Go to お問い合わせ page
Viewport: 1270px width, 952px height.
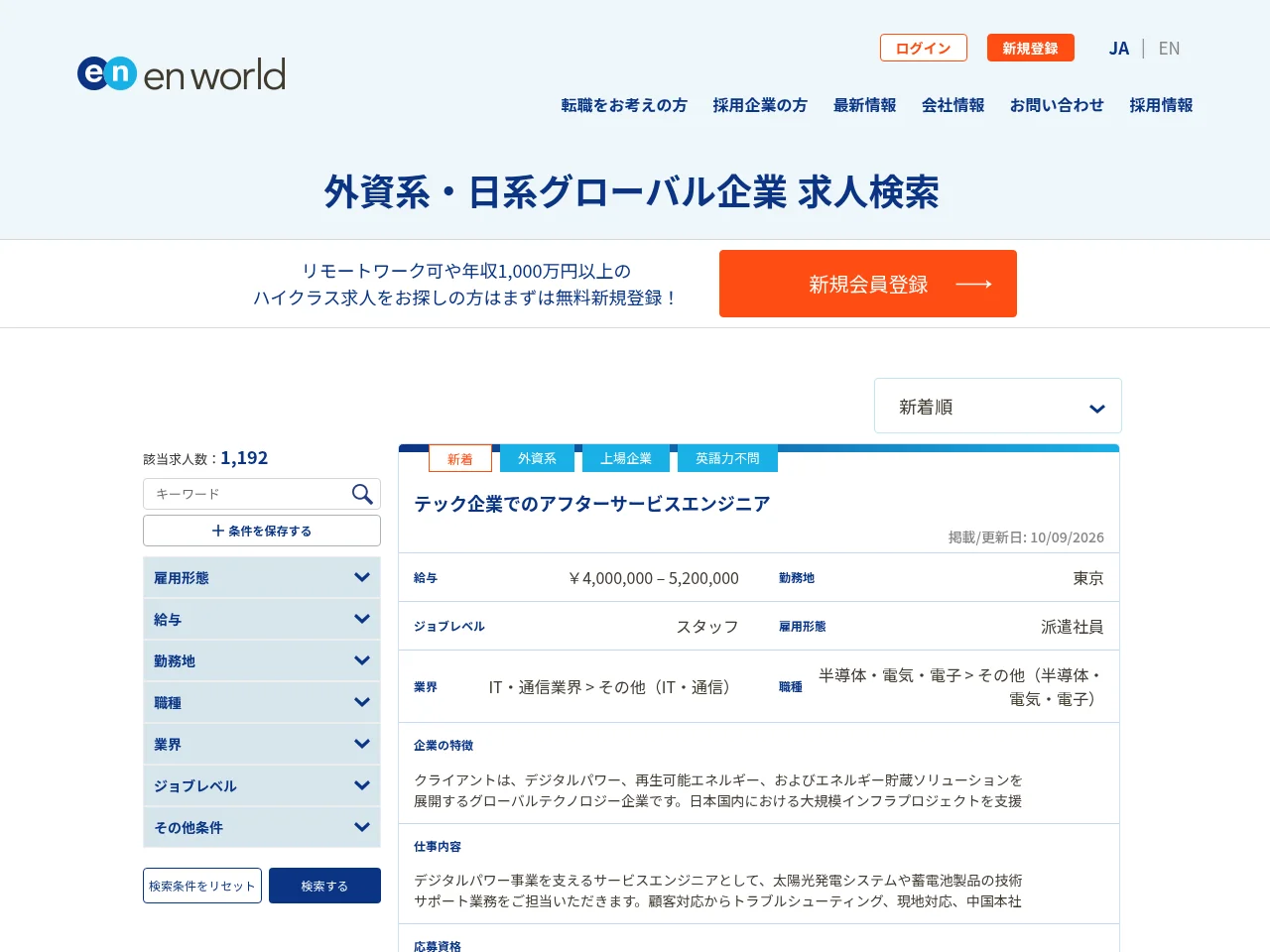point(1057,105)
